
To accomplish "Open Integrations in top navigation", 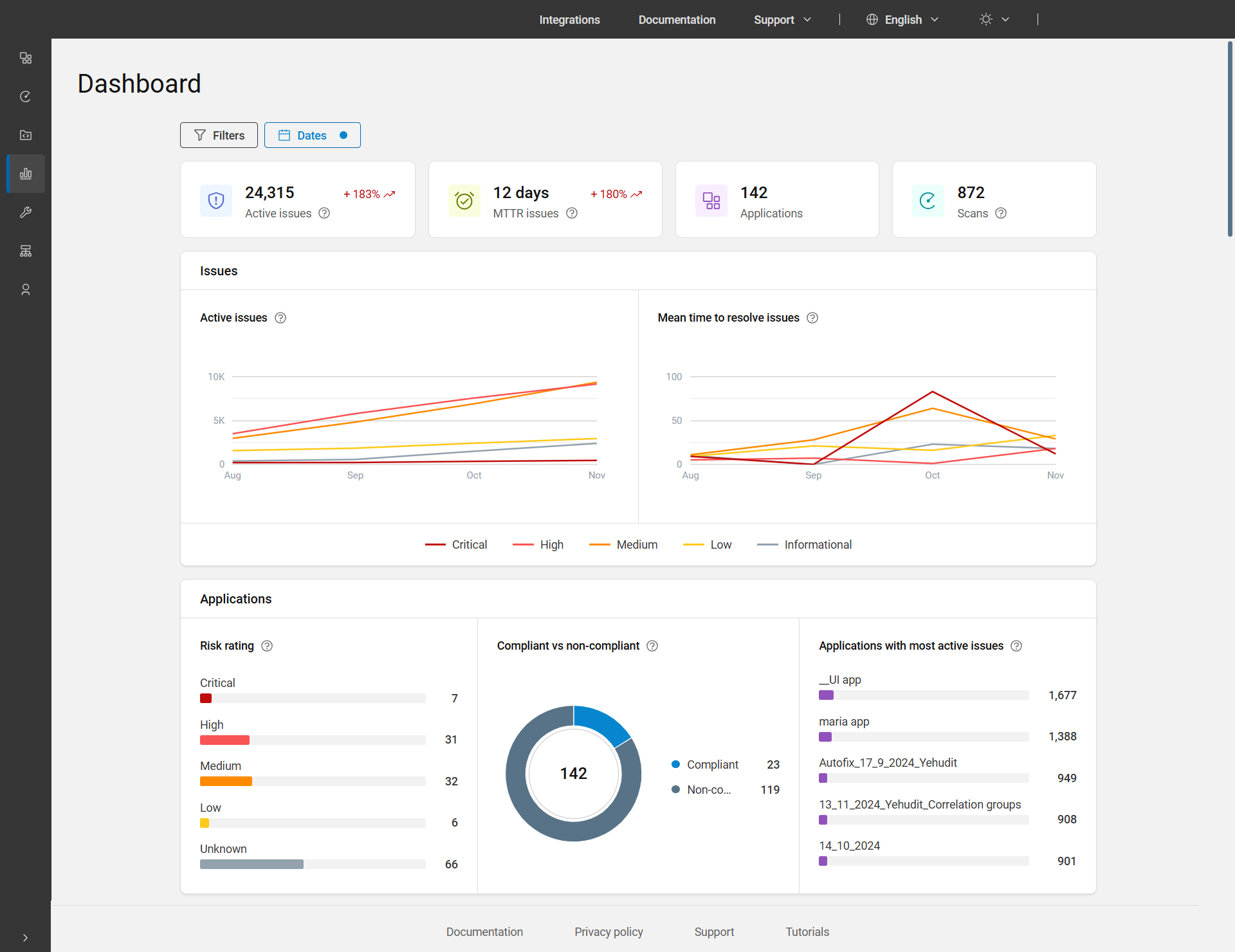I will point(569,20).
